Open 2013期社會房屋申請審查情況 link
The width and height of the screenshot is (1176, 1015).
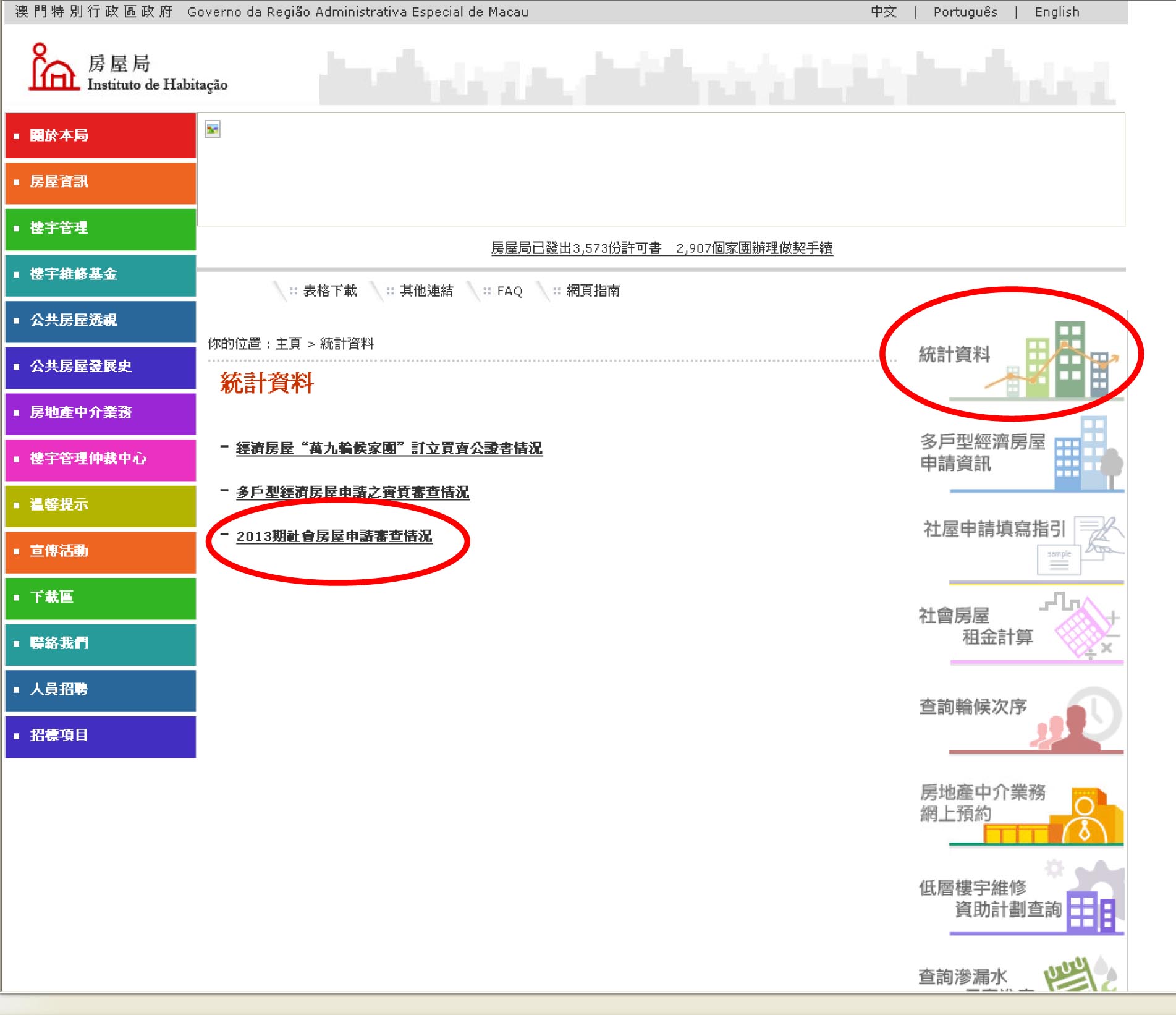tap(334, 537)
